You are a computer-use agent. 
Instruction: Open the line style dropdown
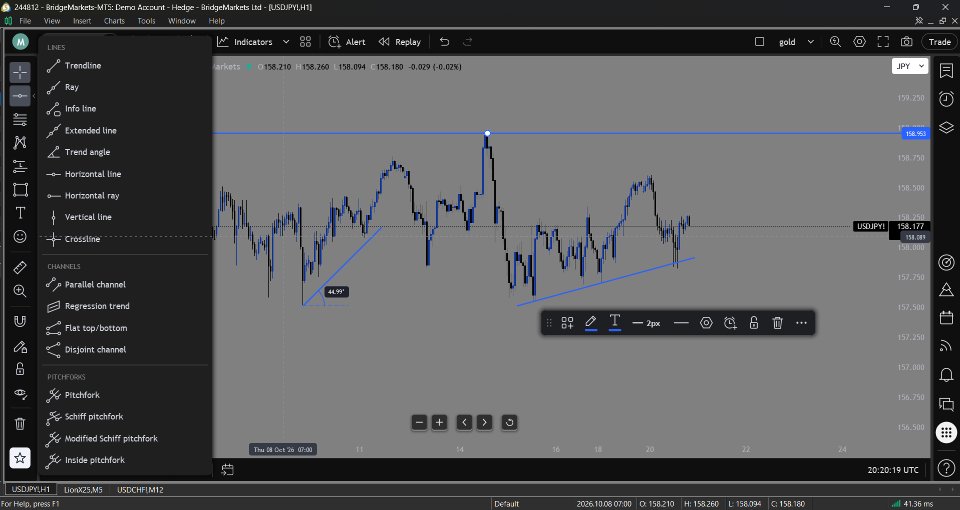681,323
